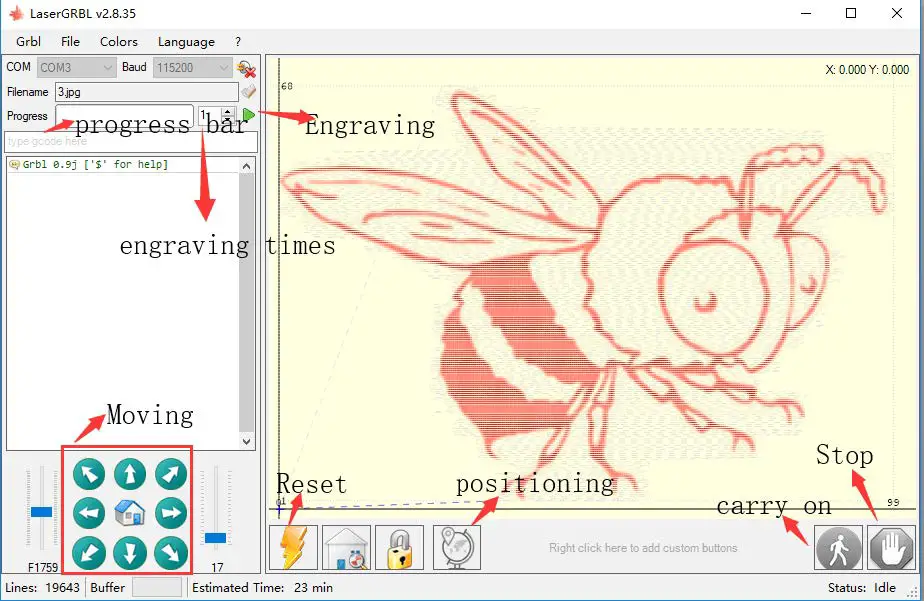Click the jog speed slider F1759
924x601 pixels.
tap(41, 511)
